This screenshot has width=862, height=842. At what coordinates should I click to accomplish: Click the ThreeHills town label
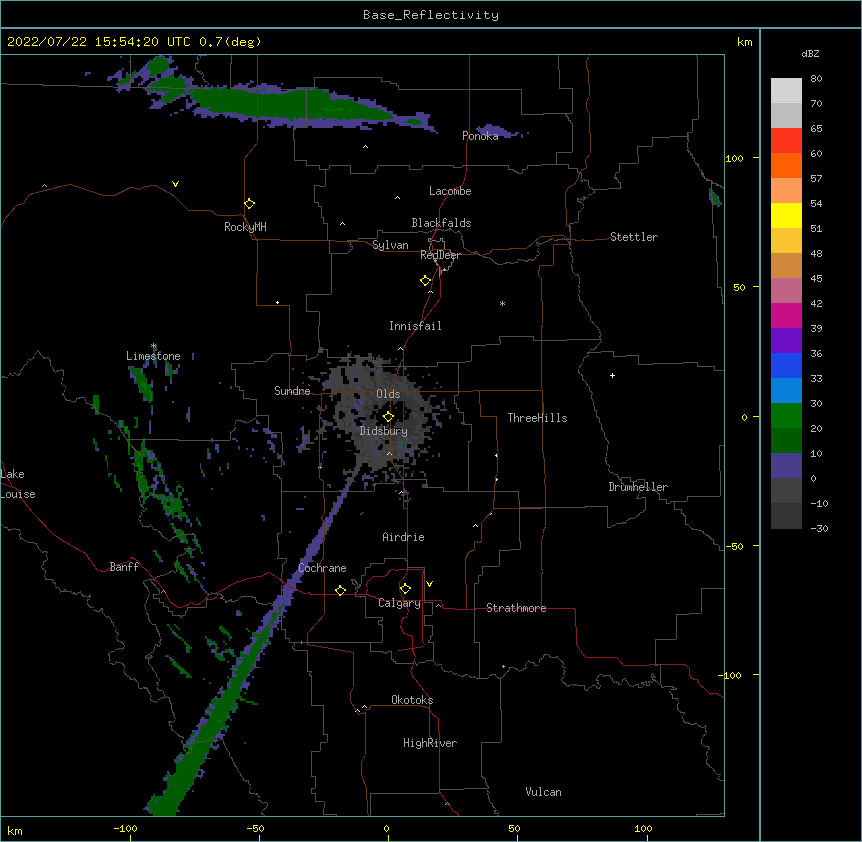click(537, 418)
